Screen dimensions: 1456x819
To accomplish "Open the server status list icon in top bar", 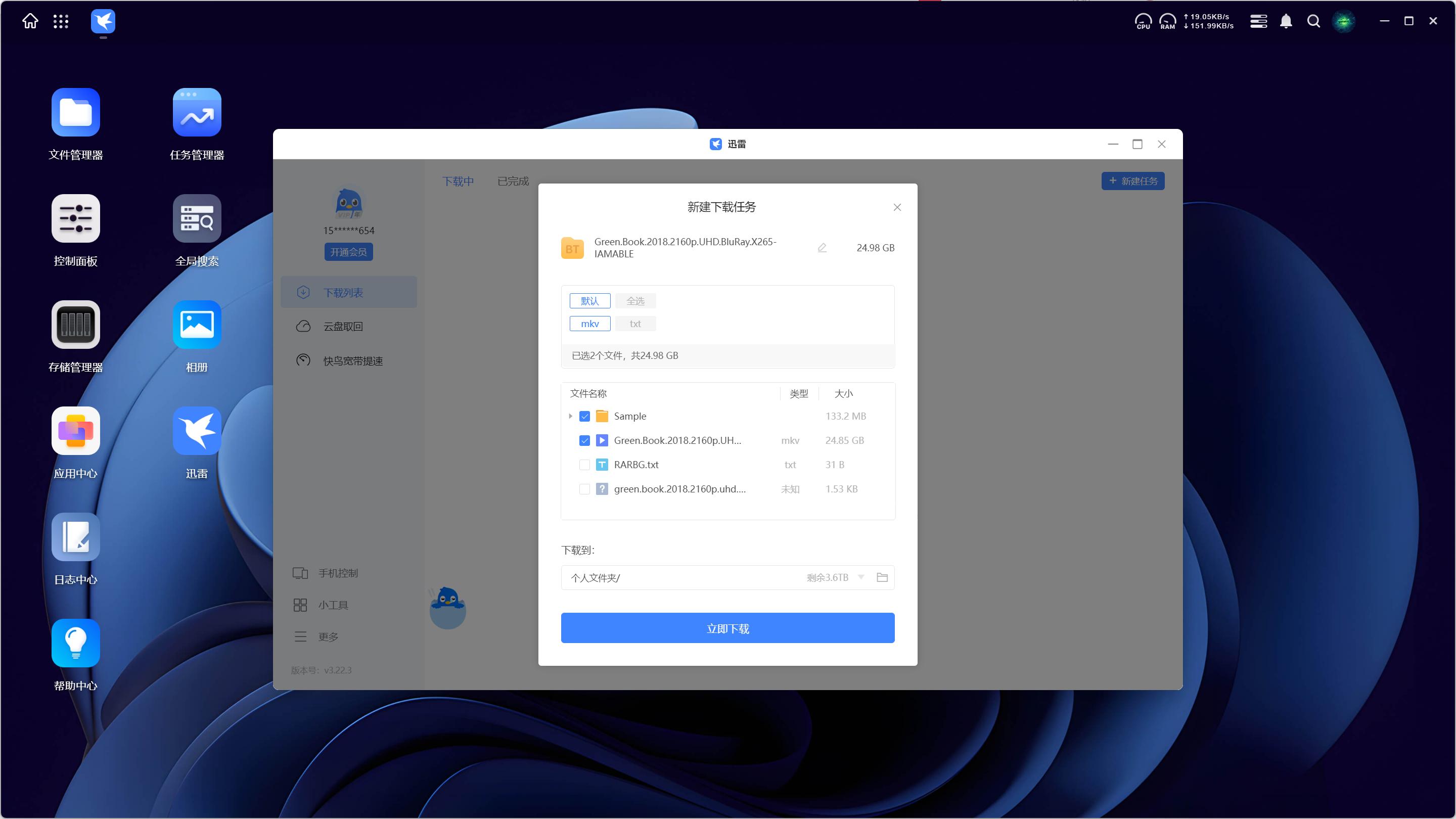I will point(1258,21).
